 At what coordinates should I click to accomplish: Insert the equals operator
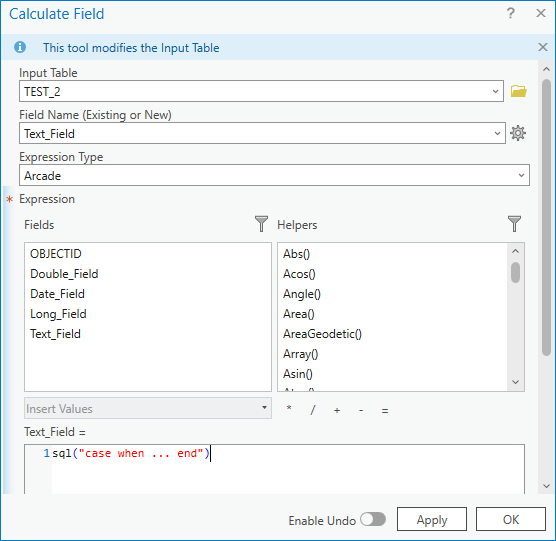tap(385, 411)
